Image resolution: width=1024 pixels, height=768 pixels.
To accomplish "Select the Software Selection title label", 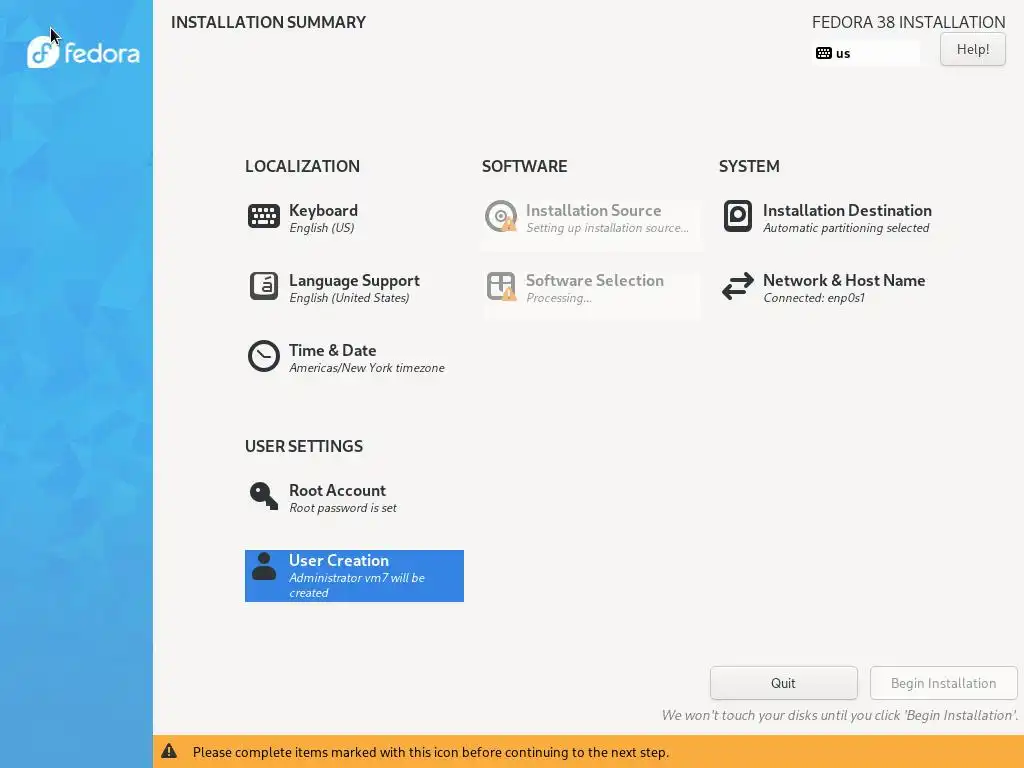I will point(594,280).
